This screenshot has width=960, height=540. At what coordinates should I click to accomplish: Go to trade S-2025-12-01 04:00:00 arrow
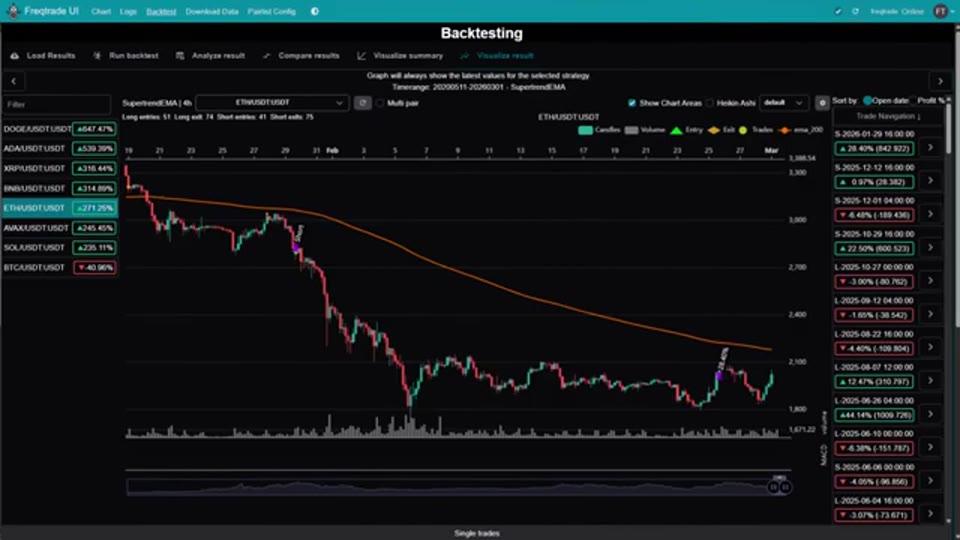930,214
